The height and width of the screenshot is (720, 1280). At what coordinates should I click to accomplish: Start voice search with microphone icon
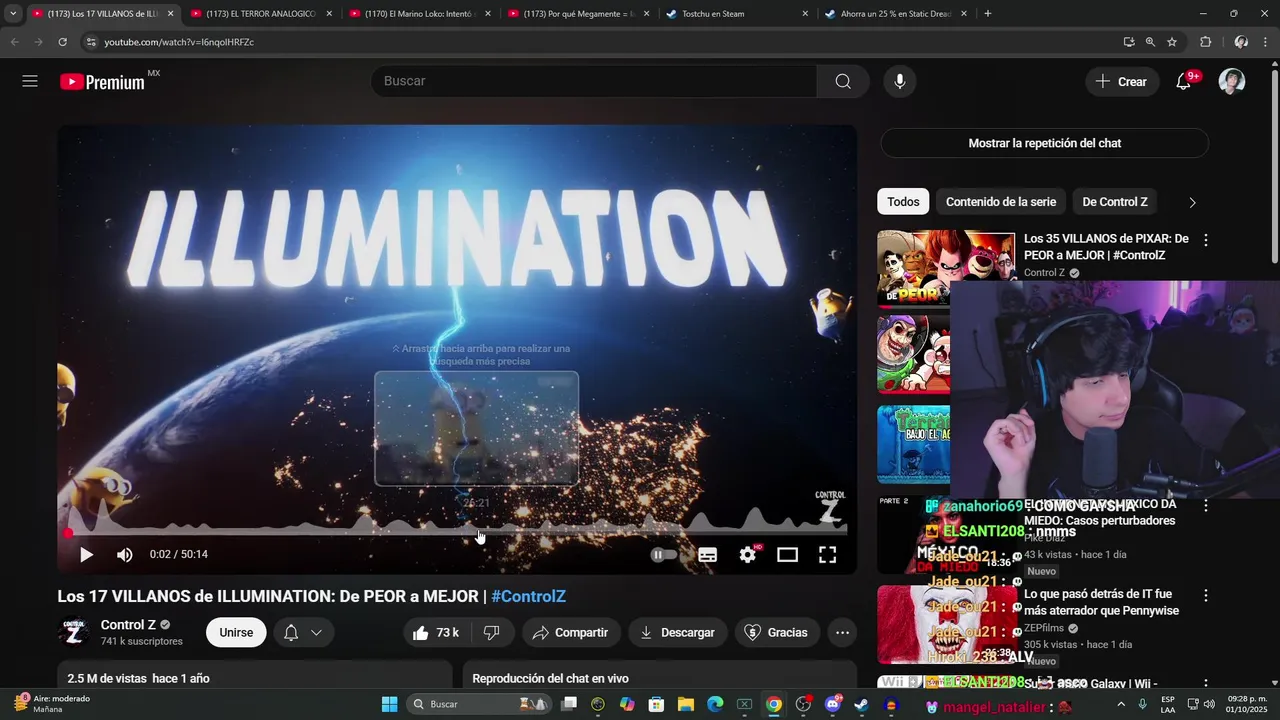(x=900, y=81)
